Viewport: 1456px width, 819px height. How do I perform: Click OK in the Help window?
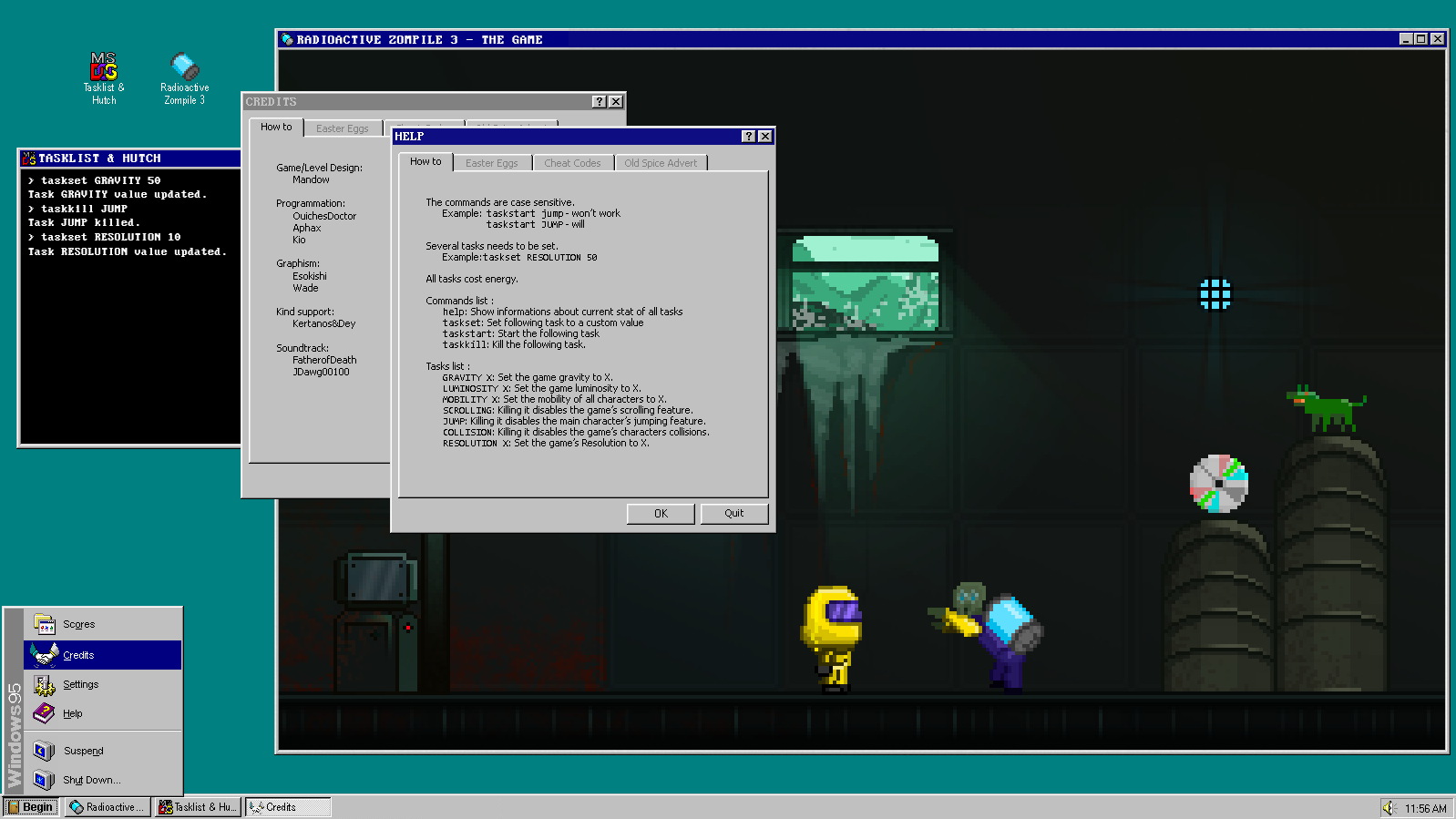pos(661,514)
